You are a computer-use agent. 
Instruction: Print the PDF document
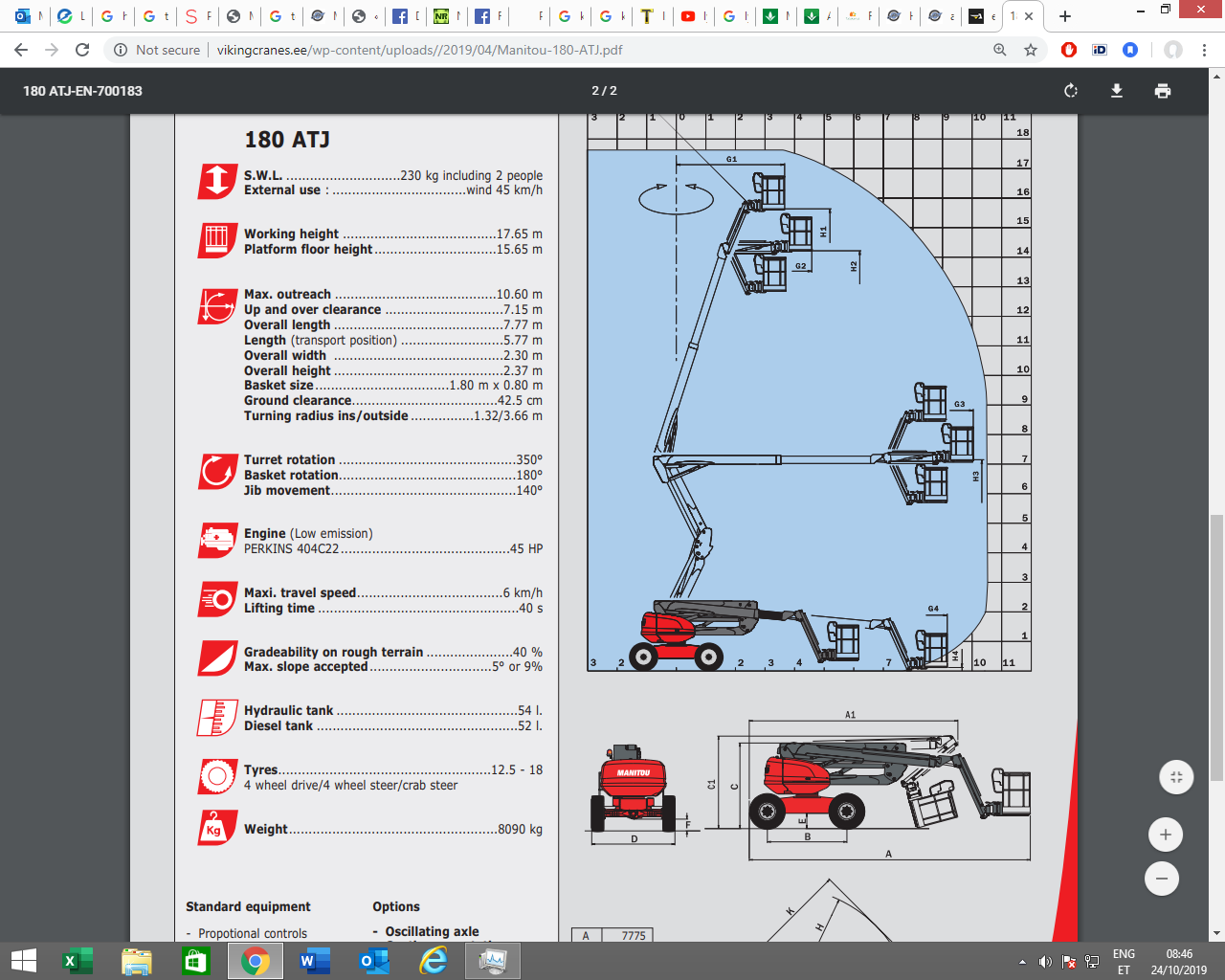coord(1162,91)
